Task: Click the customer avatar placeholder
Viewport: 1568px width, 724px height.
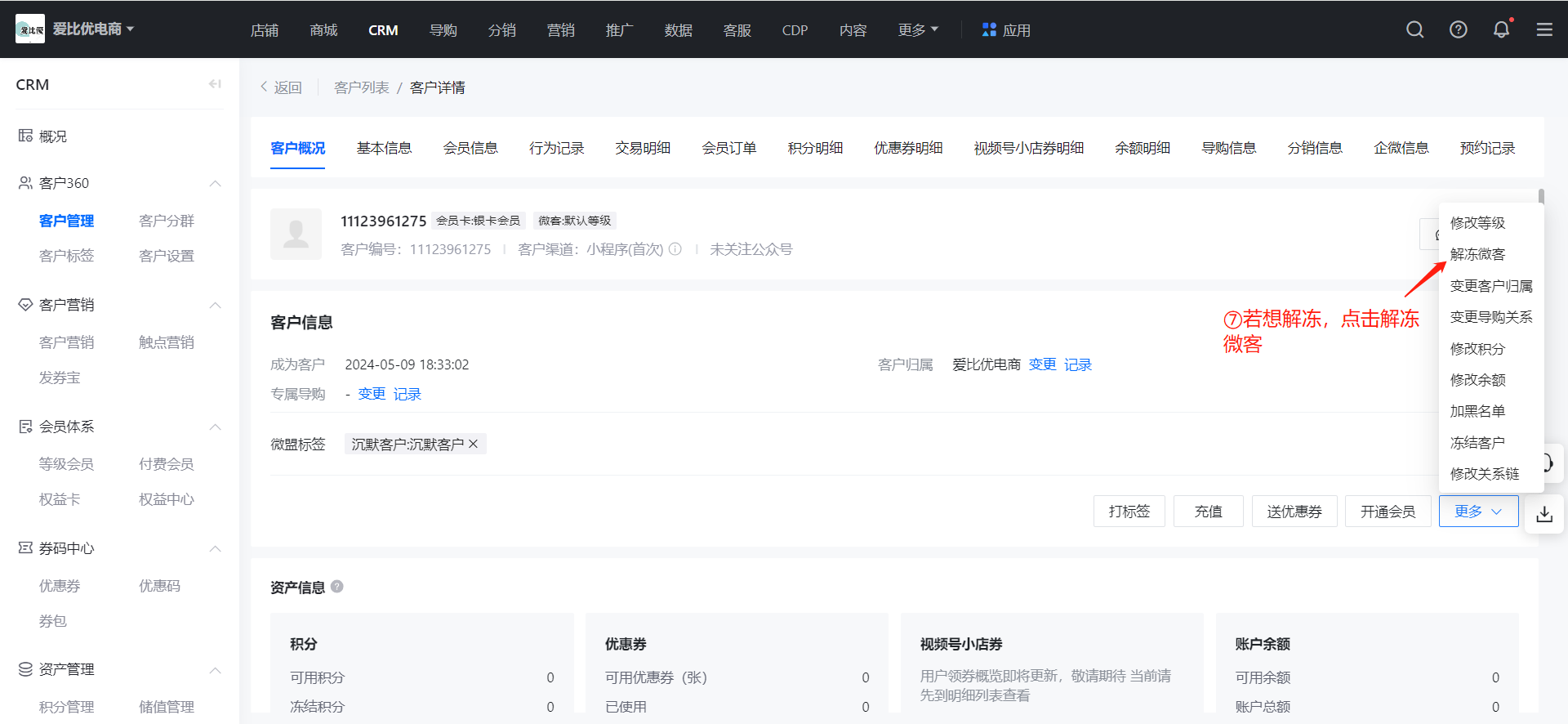Action: pyautogui.click(x=296, y=234)
